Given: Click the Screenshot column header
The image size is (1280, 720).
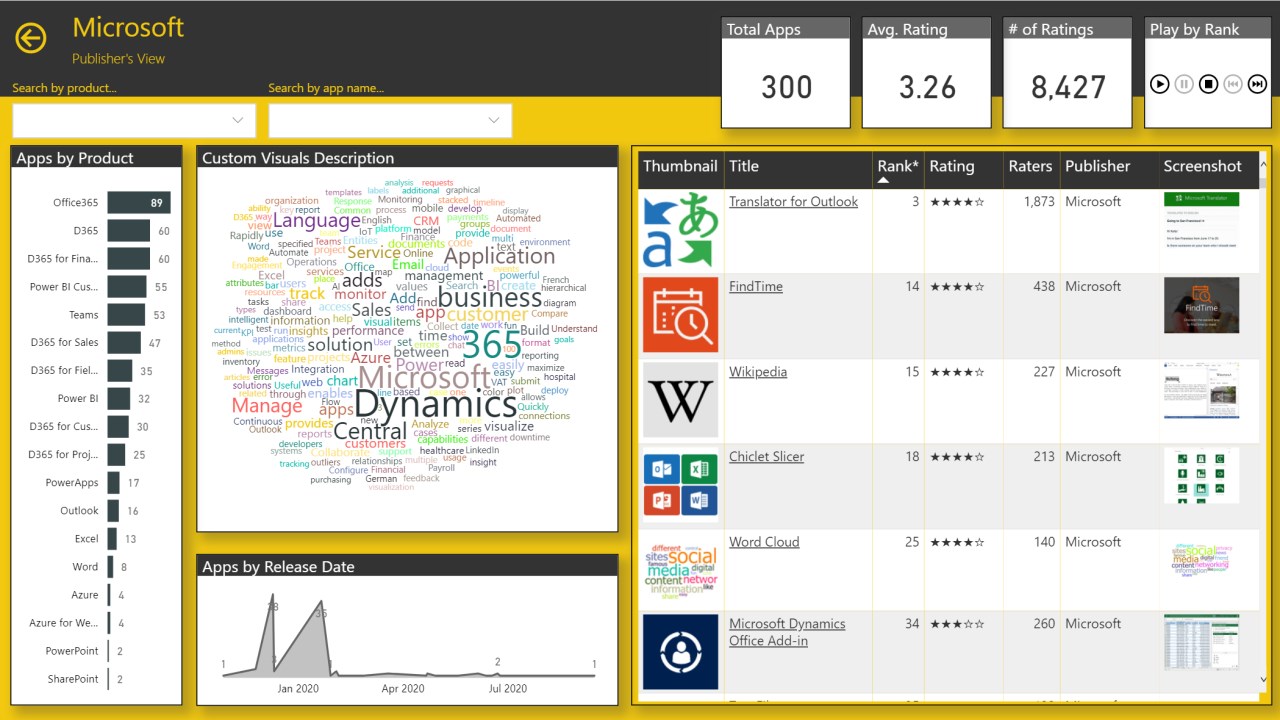Looking at the screenshot, I should (x=1202, y=166).
